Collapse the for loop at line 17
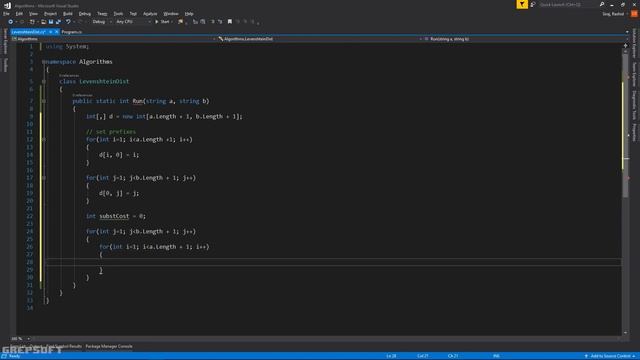 coord(44,178)
